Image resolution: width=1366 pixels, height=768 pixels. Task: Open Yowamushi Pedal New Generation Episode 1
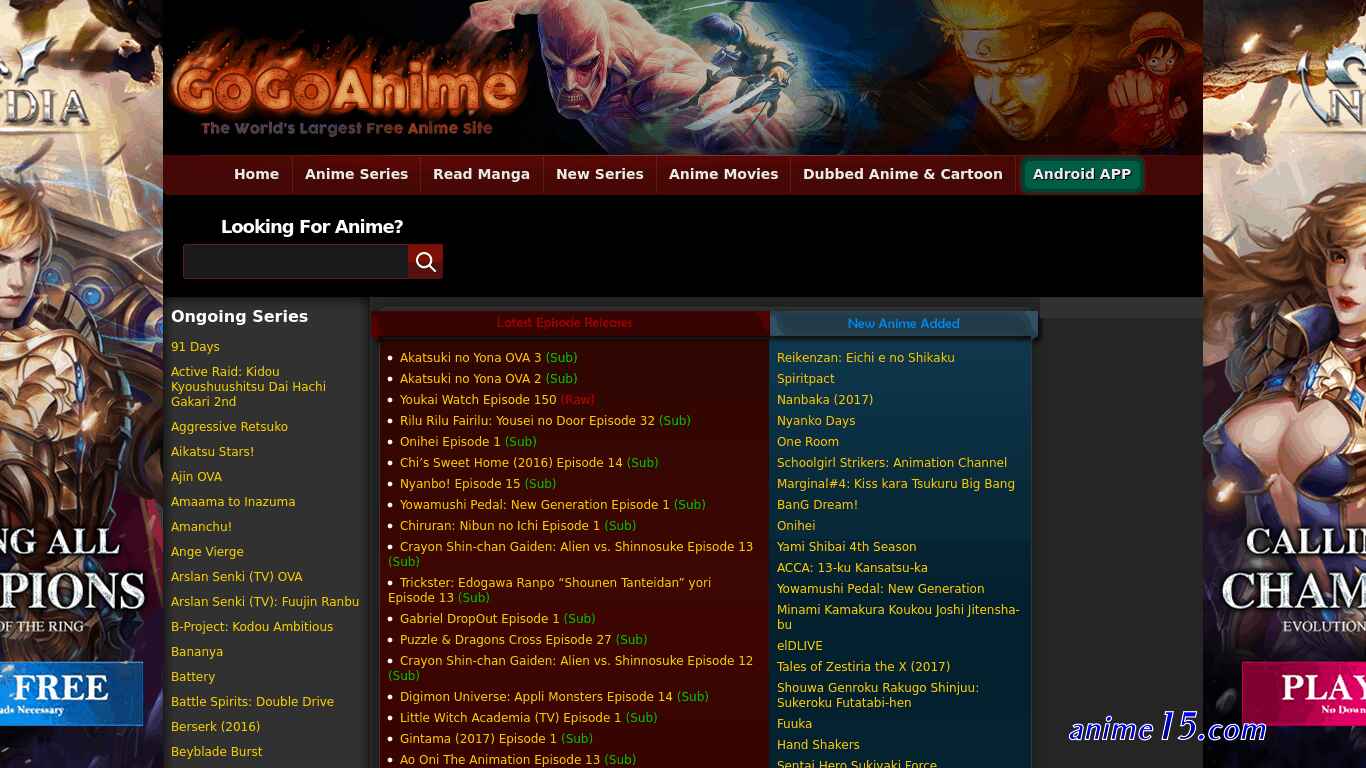[535, 504]
